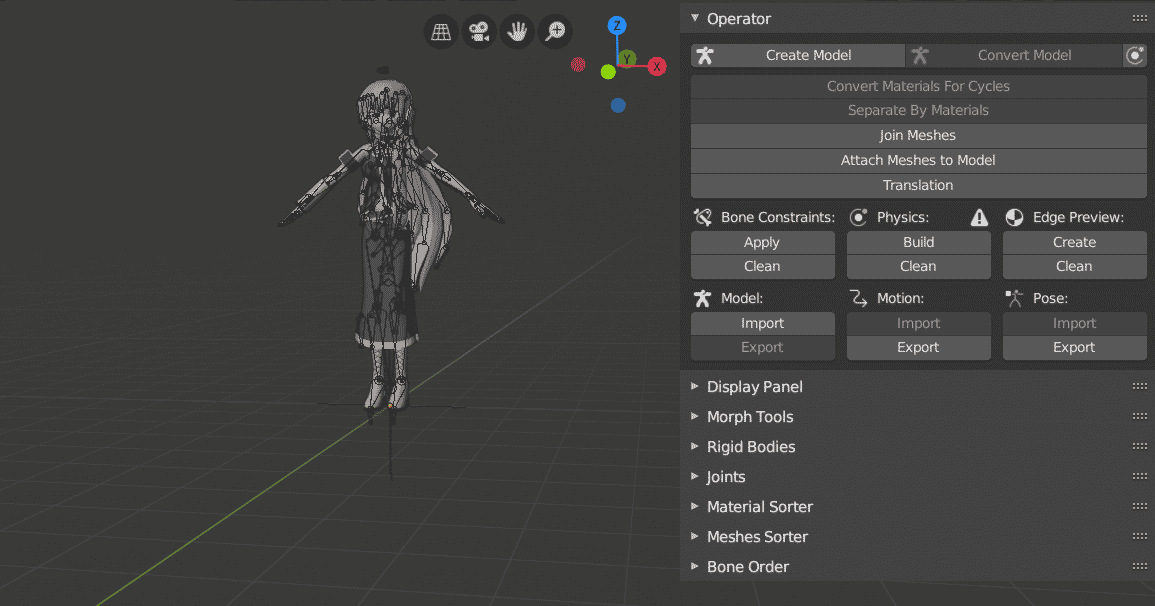The height and width of the screenshot is (606, 1155).
Task: Click the Model armature icon
Action: pos(703,298)
